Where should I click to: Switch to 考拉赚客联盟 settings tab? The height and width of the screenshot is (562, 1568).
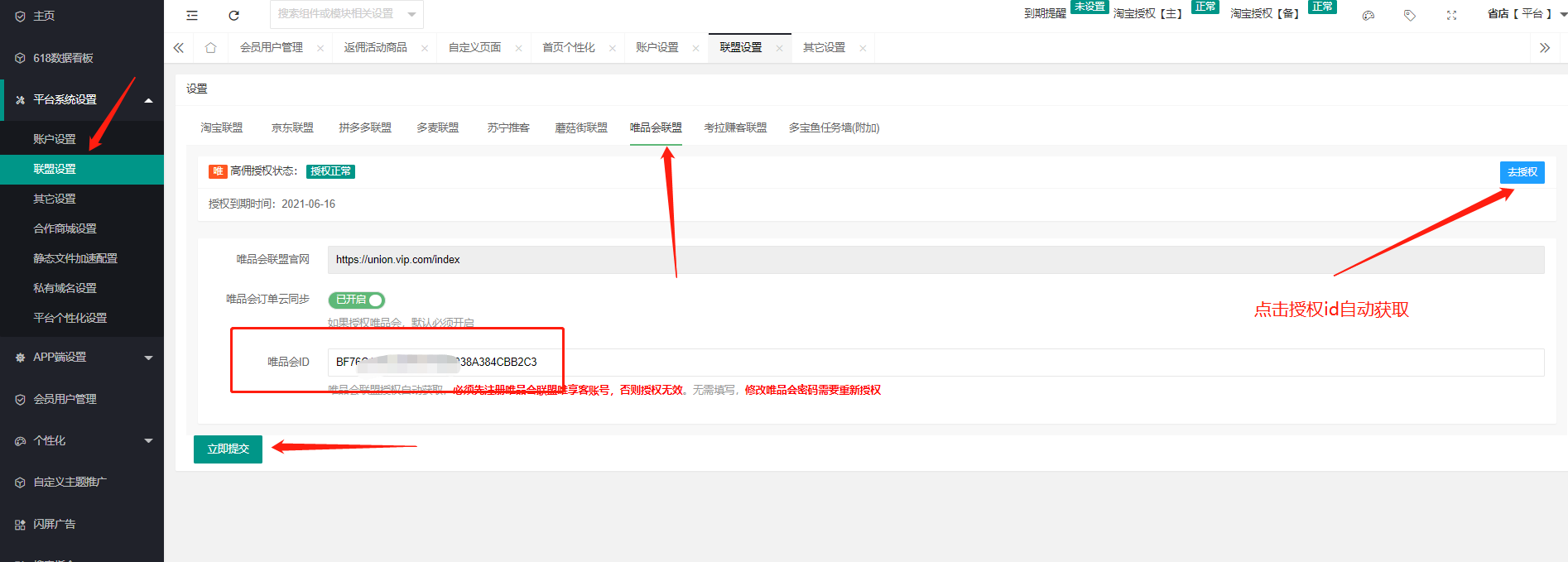pyautogui.click(x=735, y=127)
